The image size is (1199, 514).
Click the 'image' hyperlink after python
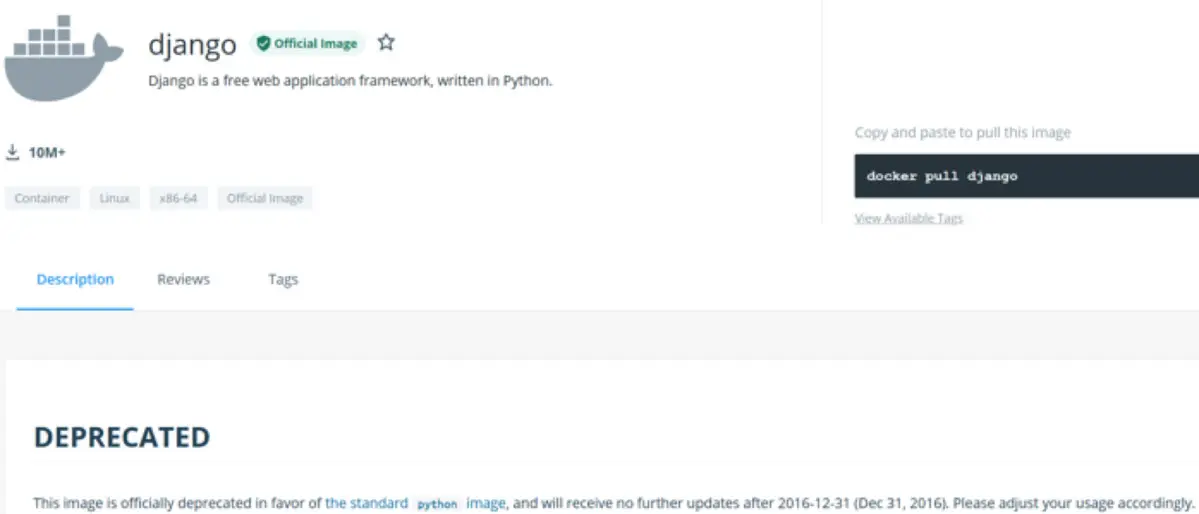(x=486, y=503)
